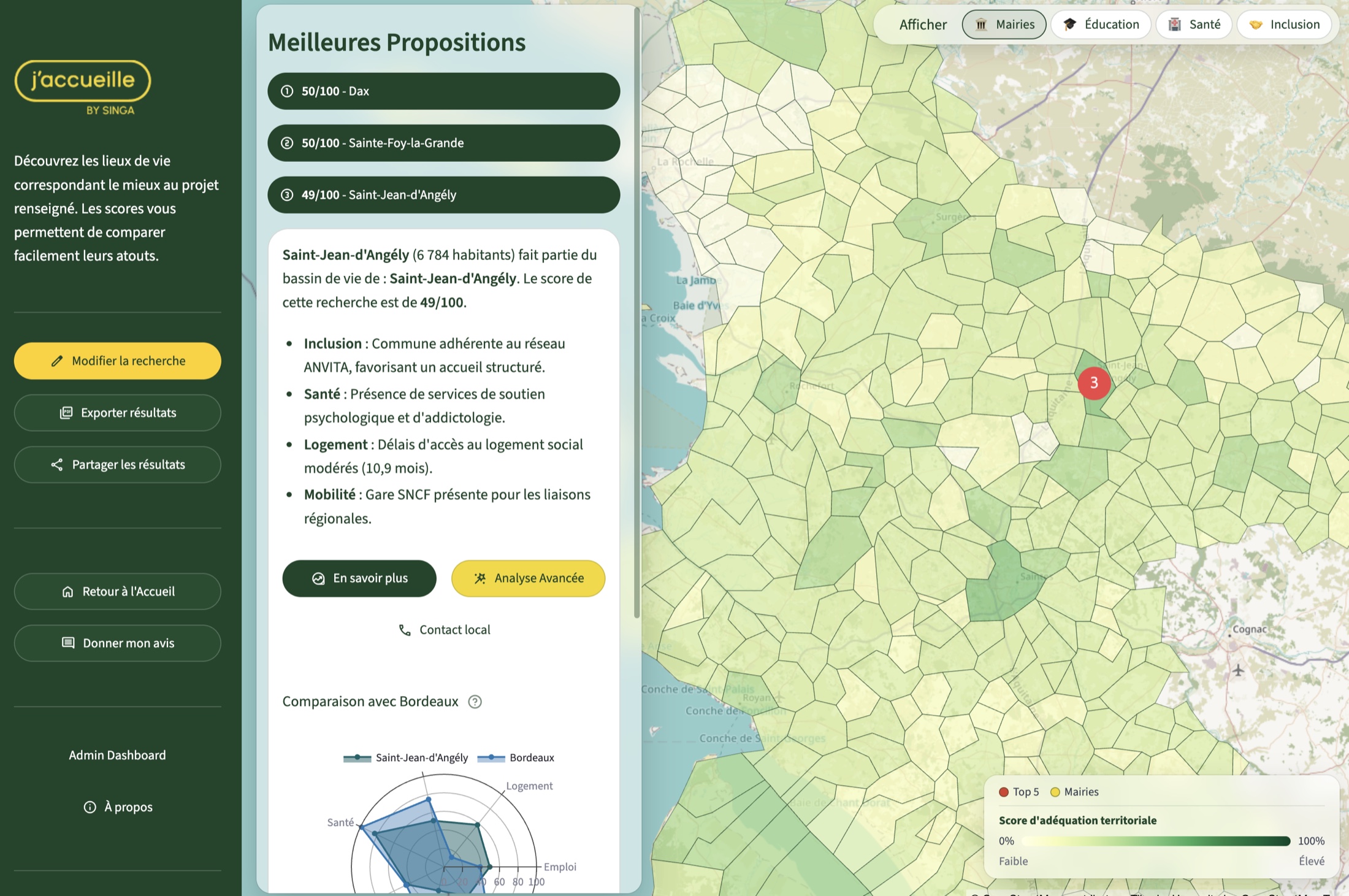Screen dimensions: 1349x896
Task: Click the Surgères label on the map
Action: pyautogui.click(x=955, y=217)
